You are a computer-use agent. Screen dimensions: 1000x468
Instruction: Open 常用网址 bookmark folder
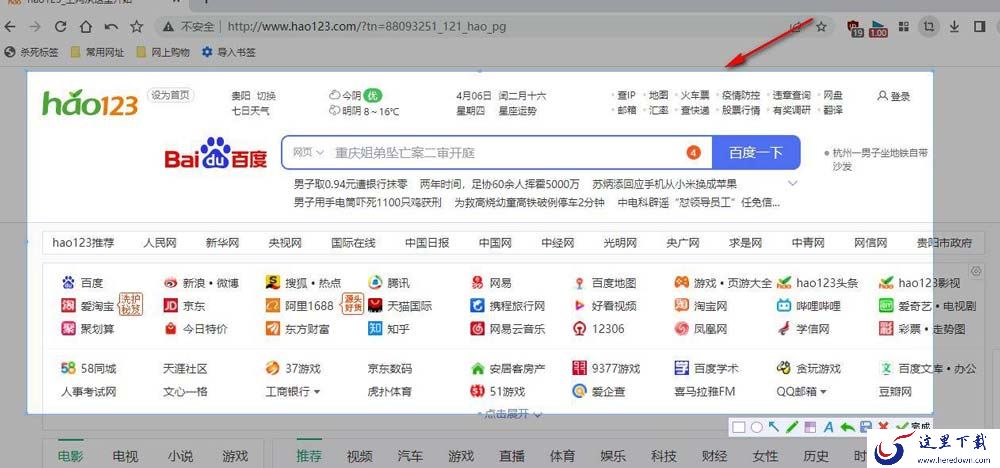[98, 52]
